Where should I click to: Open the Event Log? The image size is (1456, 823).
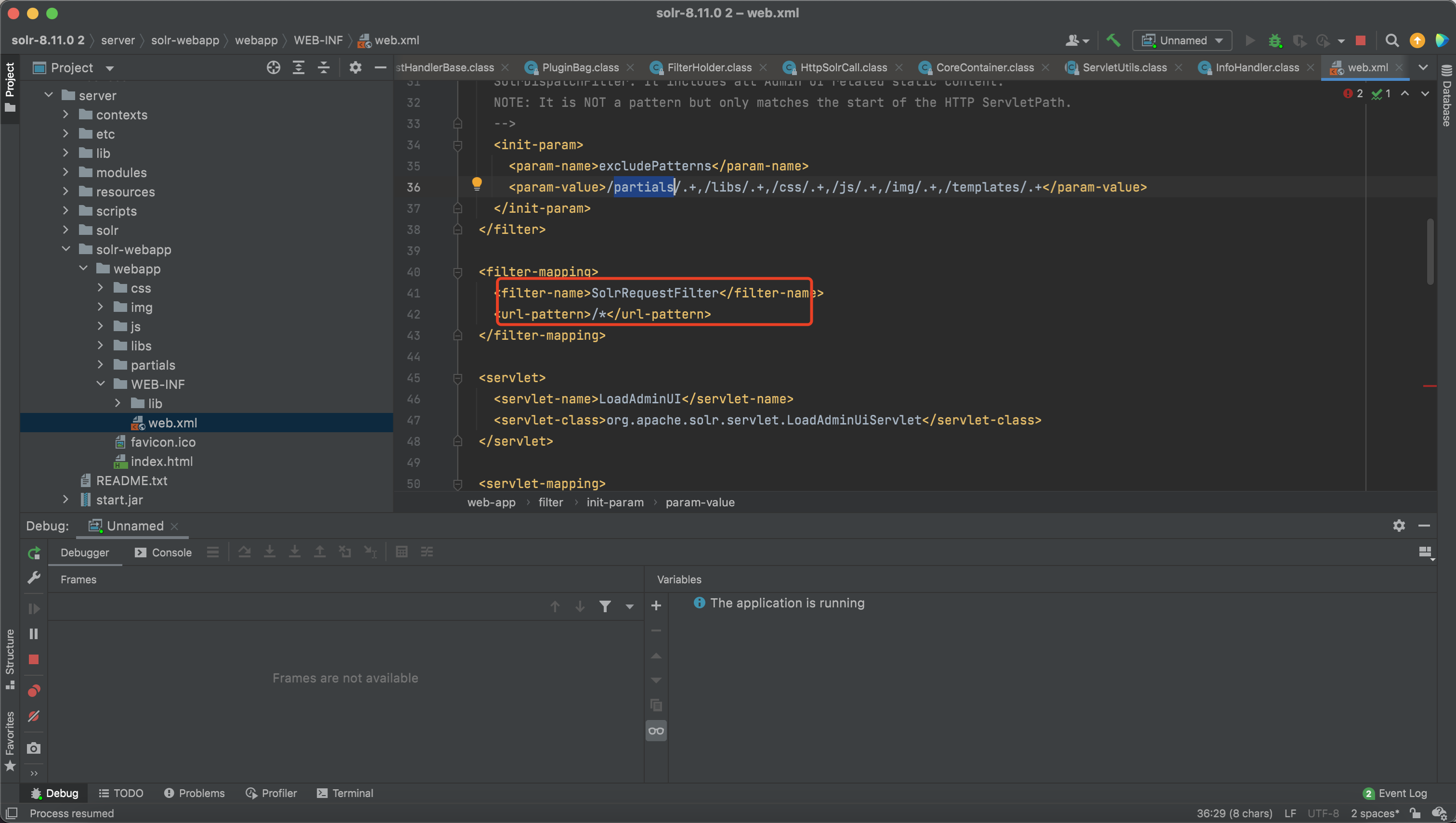point(1395,793)
